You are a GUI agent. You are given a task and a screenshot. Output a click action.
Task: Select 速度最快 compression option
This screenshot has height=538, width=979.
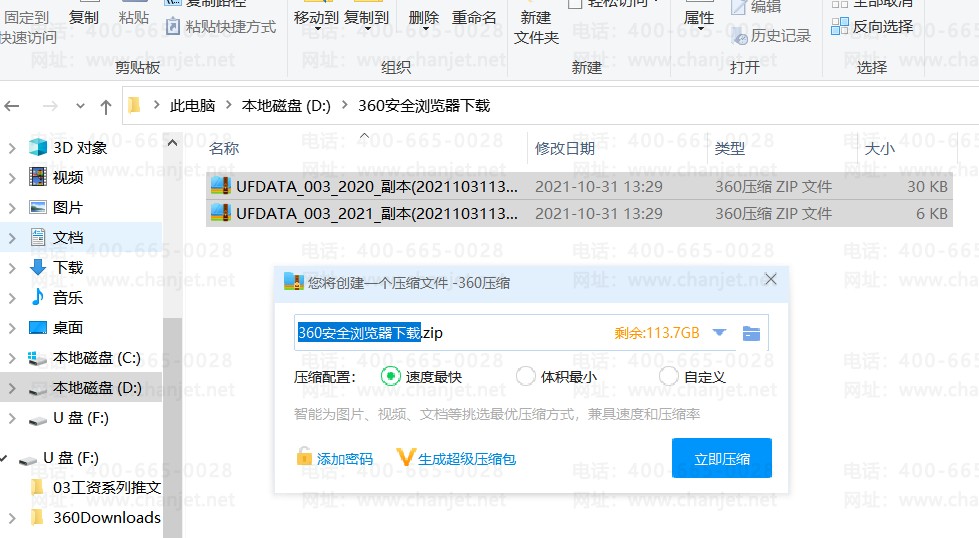[421, 376]
